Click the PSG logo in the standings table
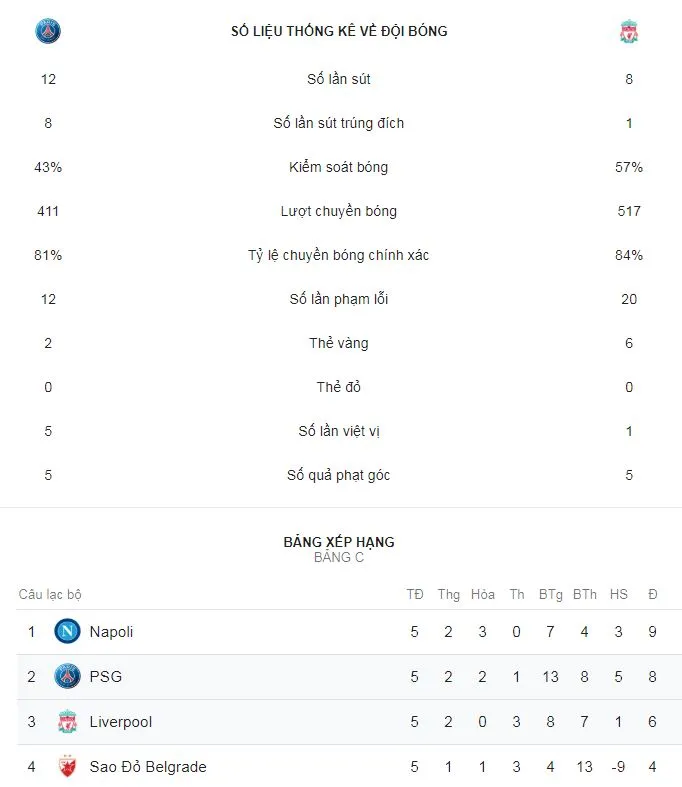682x787 pixels. click(67, 677)
